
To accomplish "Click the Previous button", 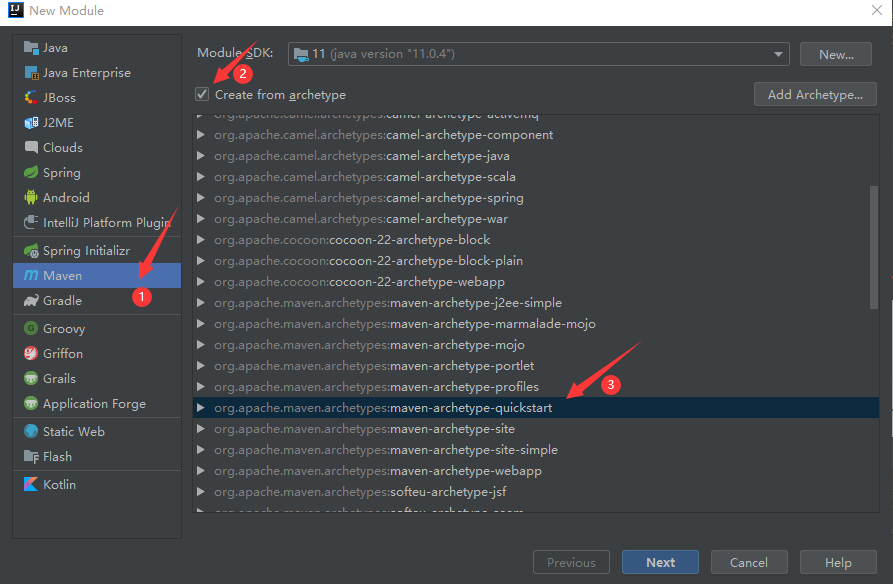I will point(571,562).
